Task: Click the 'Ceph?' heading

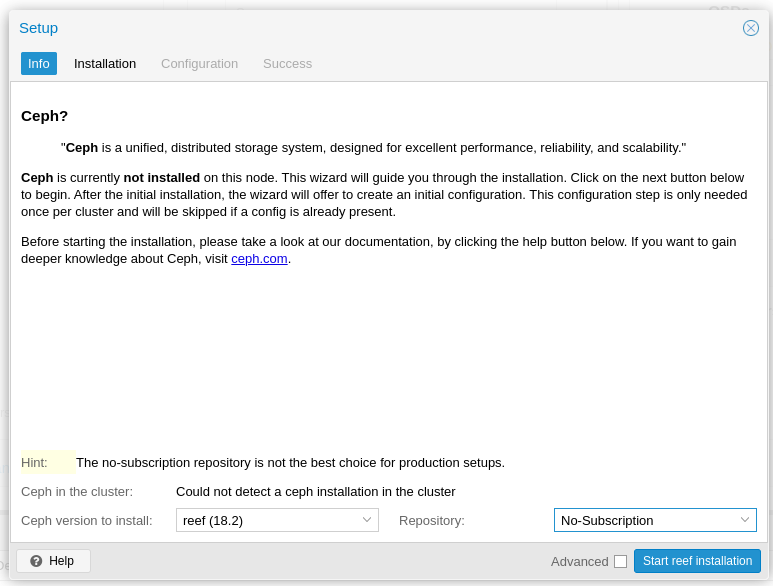Action: click(x=45, y=115)
